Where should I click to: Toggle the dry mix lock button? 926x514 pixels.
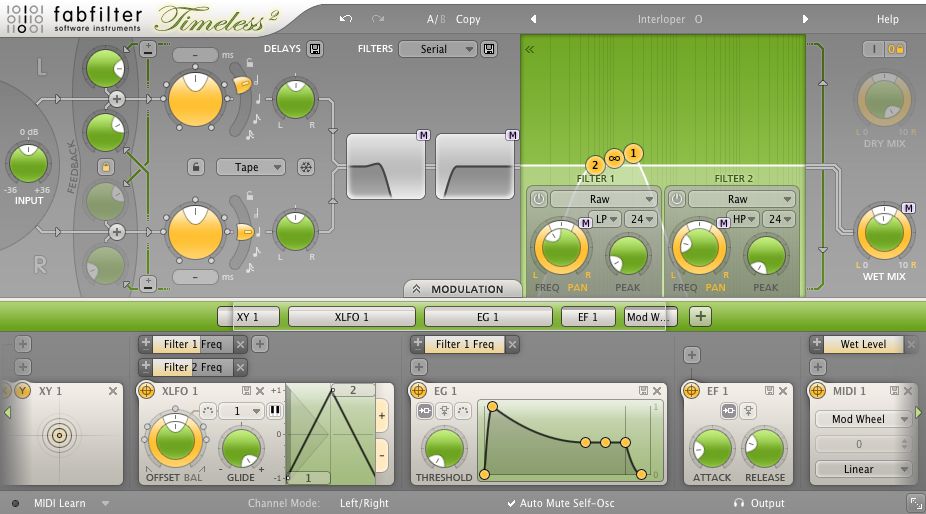(x=896, y=49)
